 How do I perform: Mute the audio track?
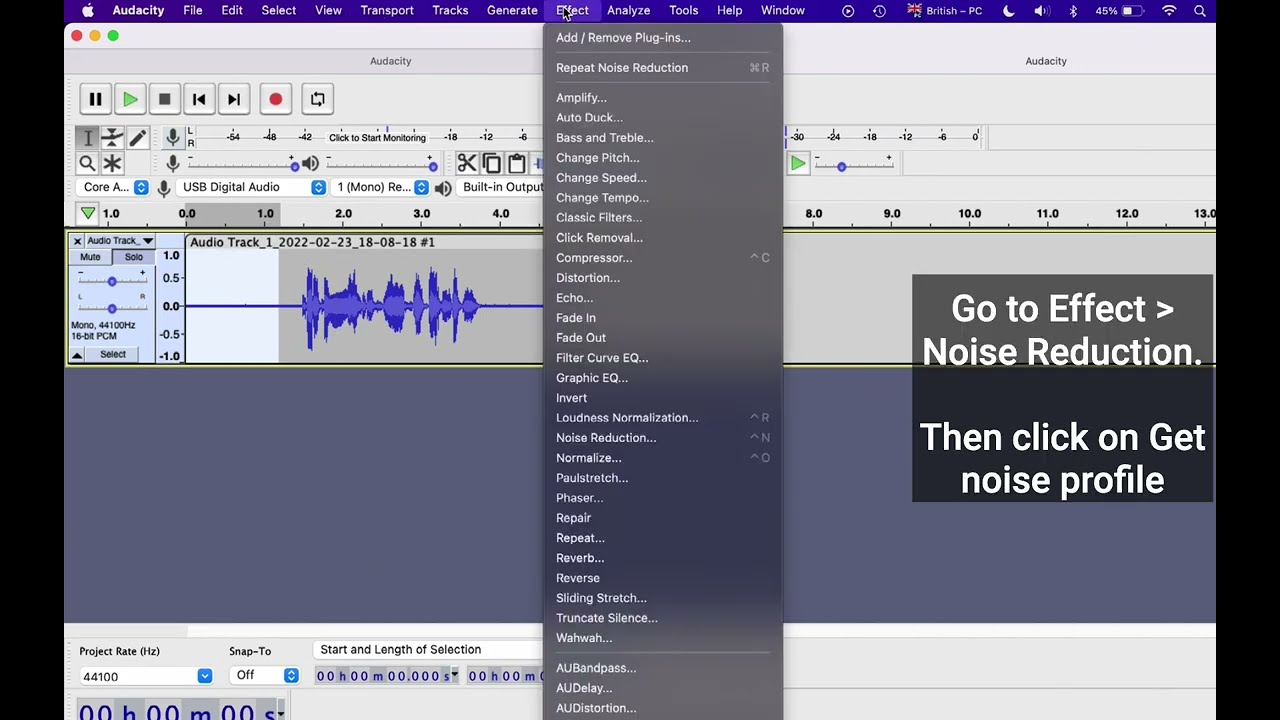pos(90,257)
